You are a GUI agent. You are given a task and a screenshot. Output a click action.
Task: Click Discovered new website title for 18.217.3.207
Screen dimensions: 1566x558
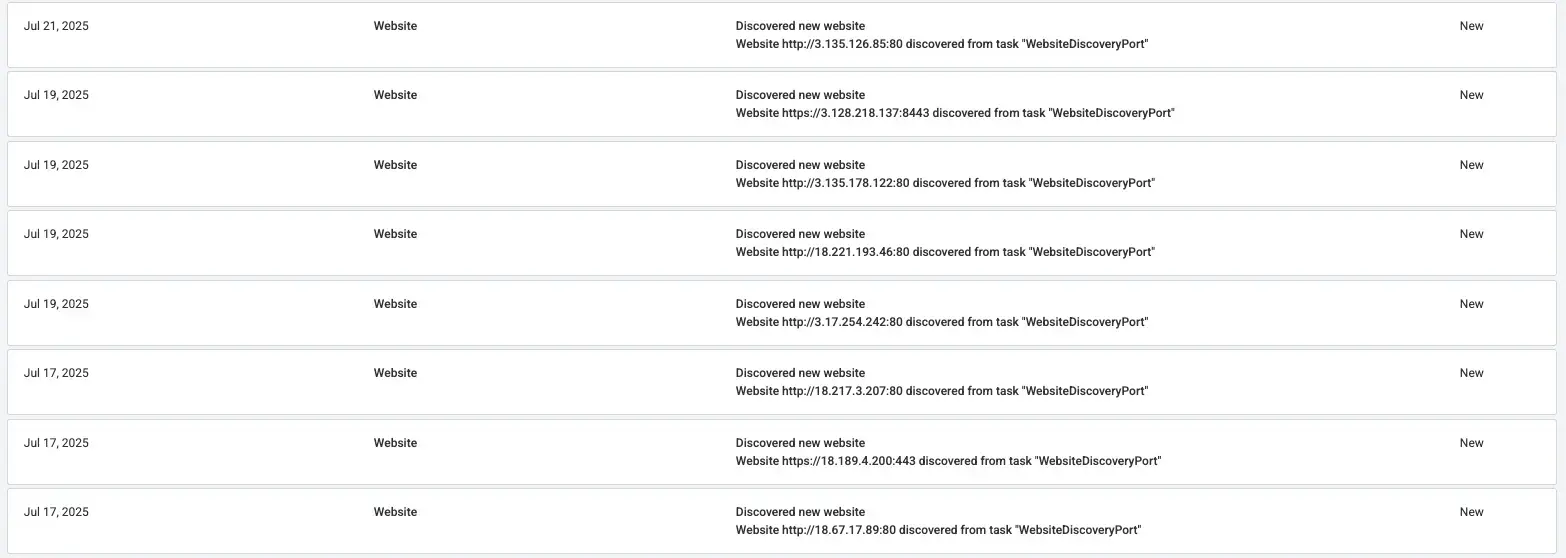[800, 373]
